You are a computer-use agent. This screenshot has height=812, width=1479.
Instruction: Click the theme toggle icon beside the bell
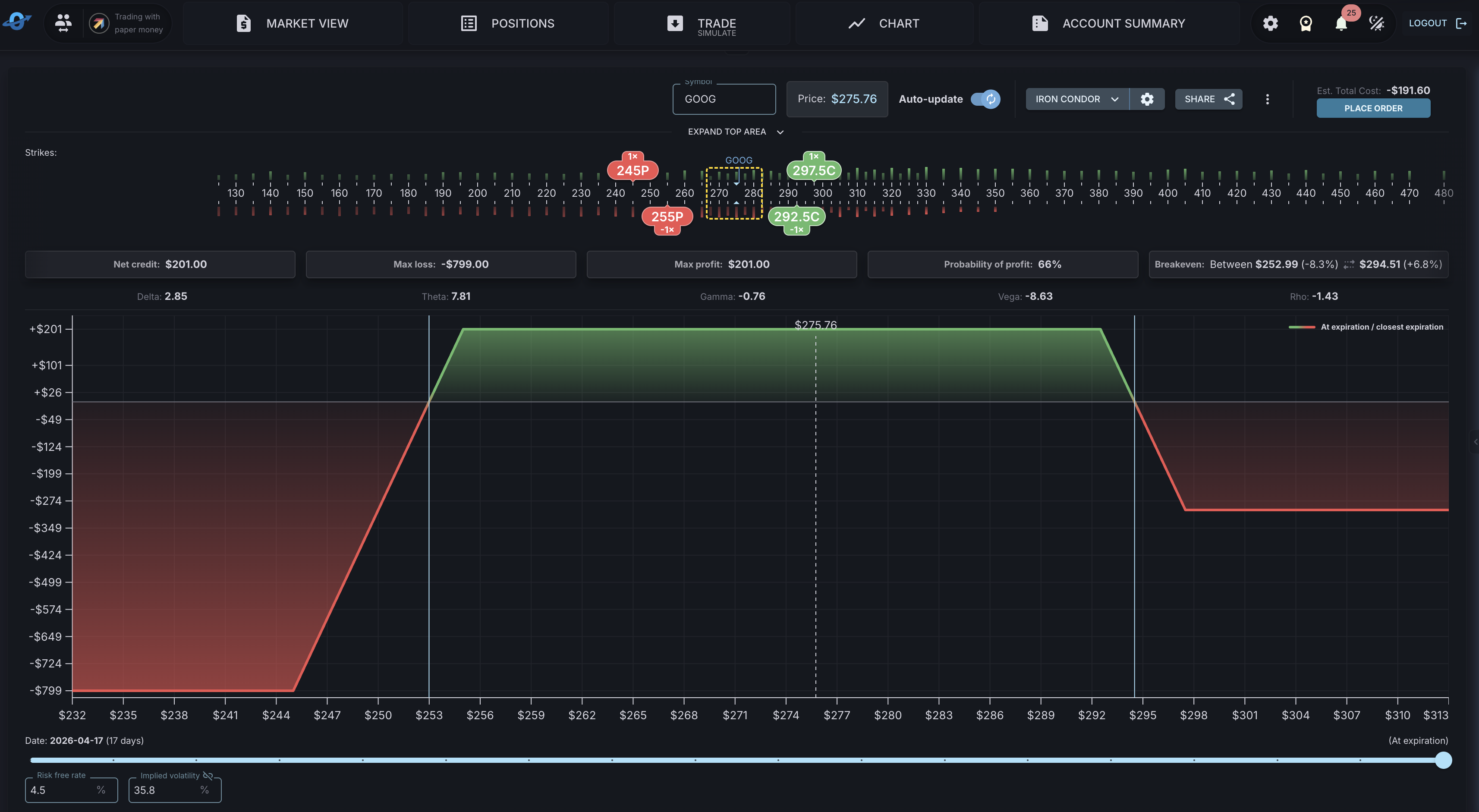[x=1376, y=24]
